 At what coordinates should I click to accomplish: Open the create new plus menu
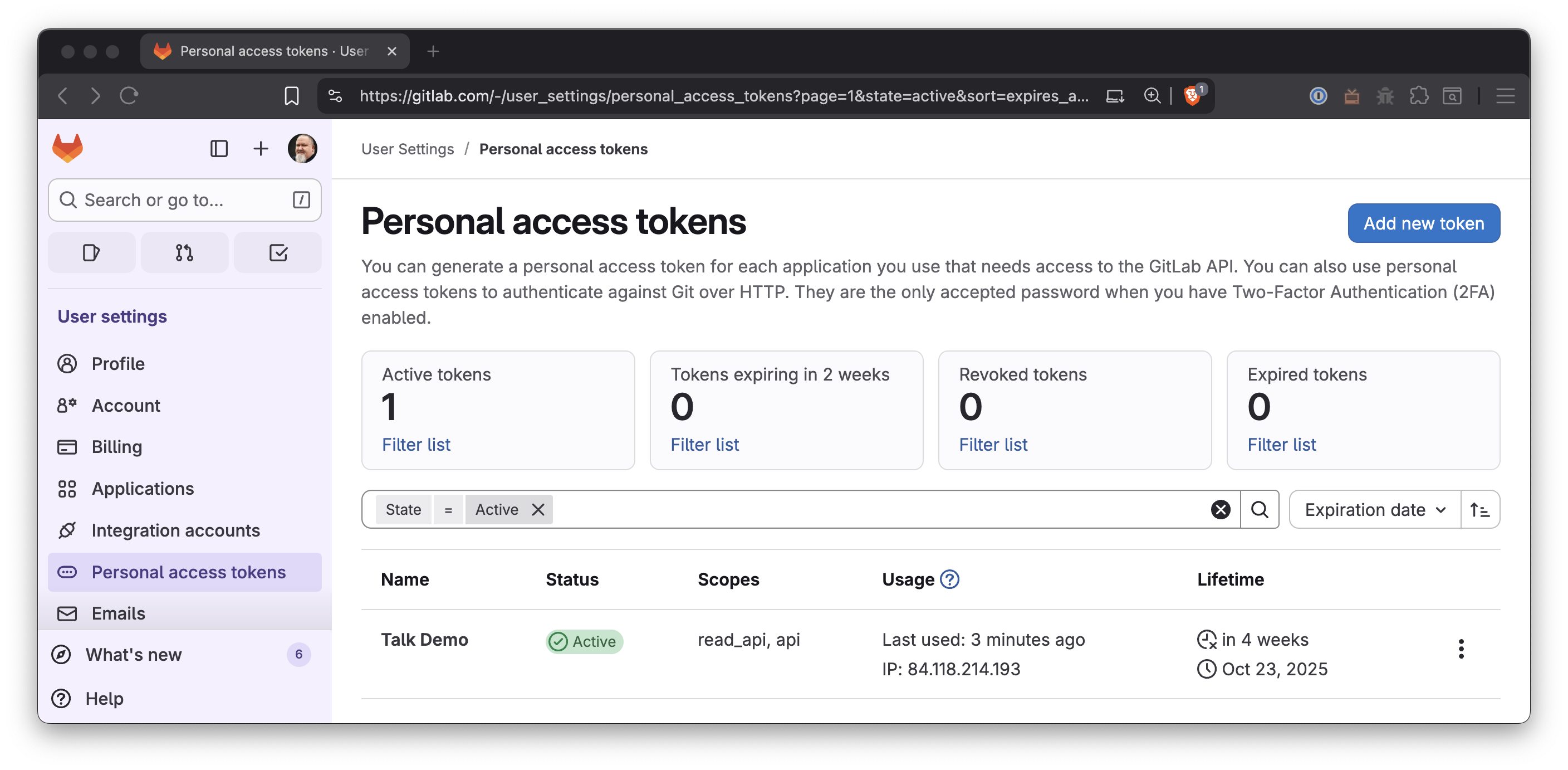pyautogui.click(x=261, y=149)
